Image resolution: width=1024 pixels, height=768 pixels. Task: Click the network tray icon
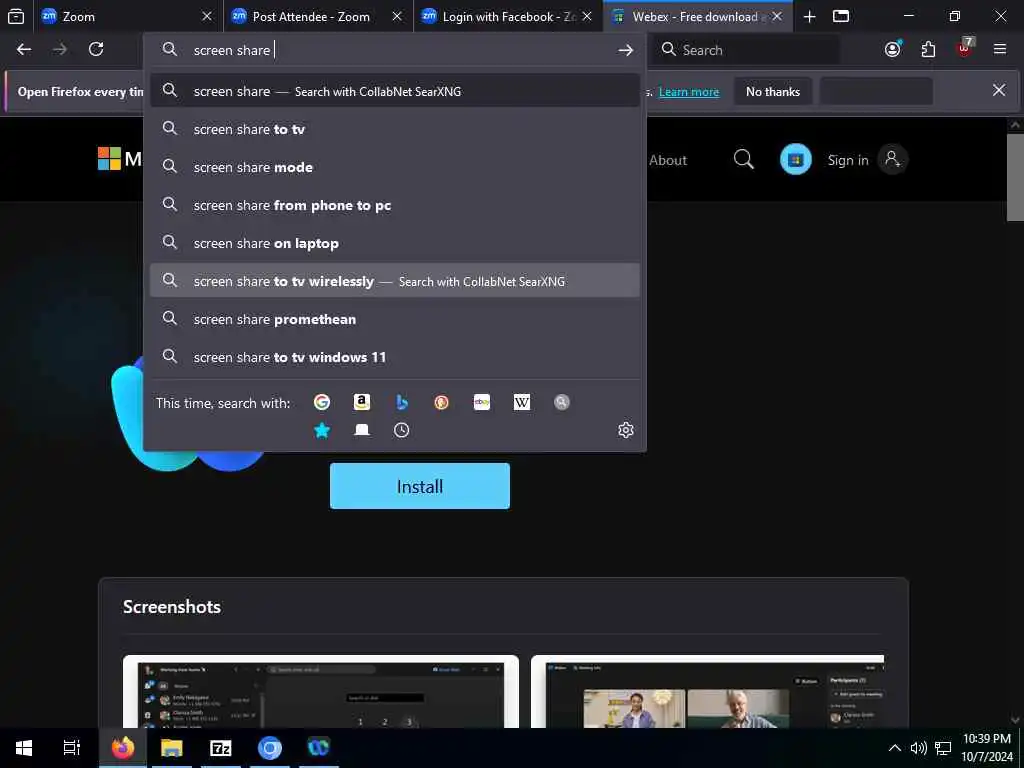click(942, 748)
